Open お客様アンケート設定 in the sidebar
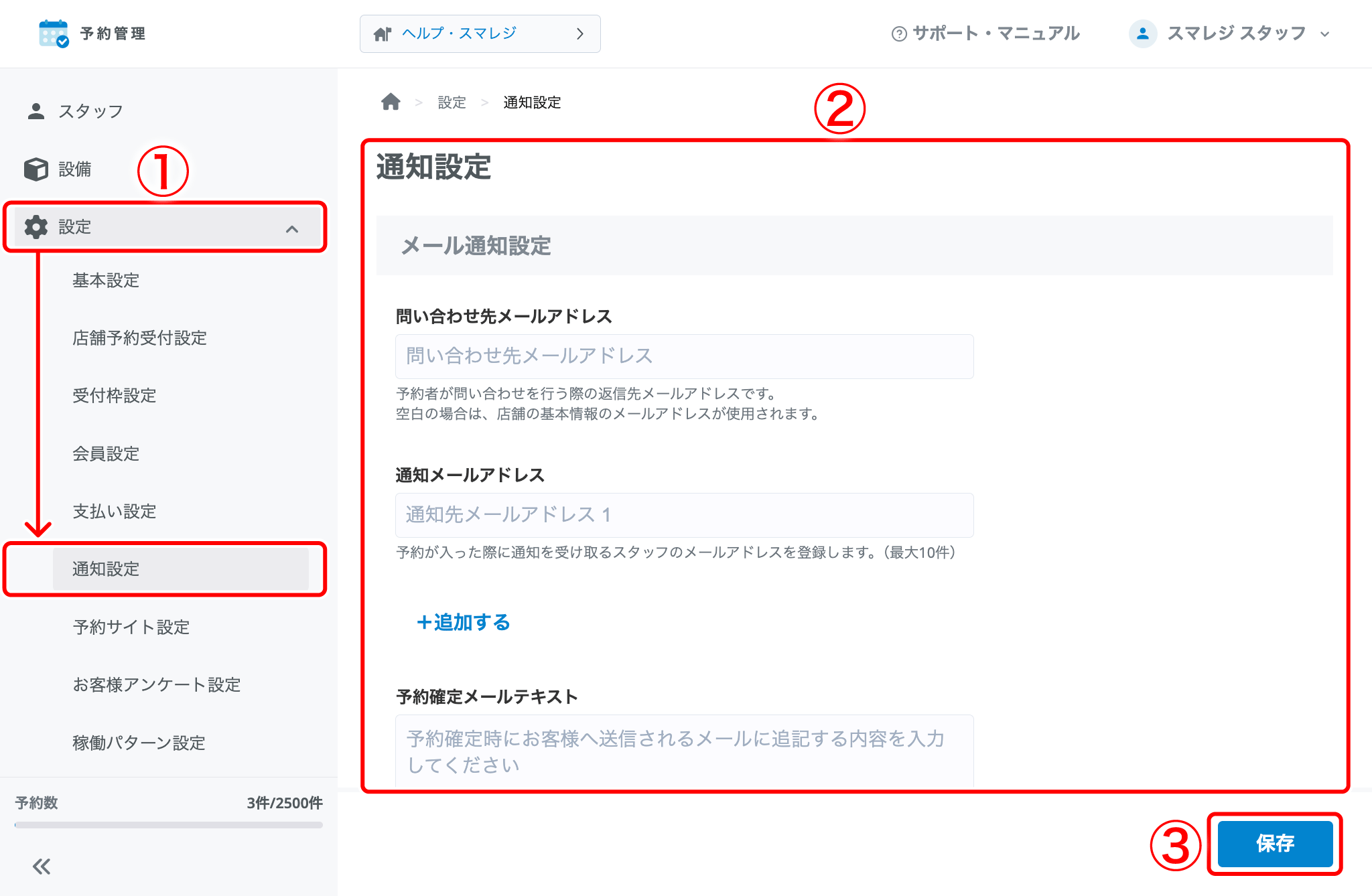1372x896 pixels. point(157,684)
